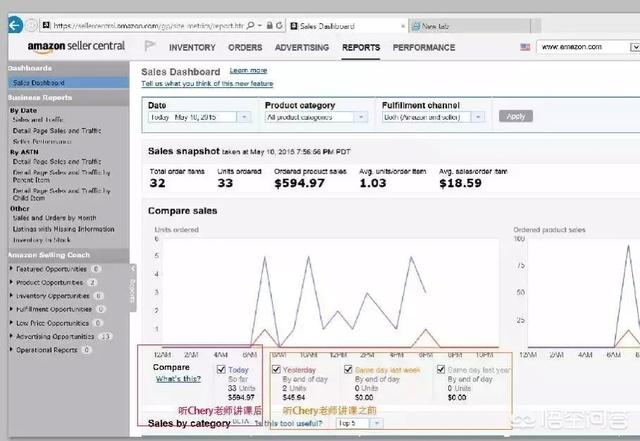This screenshot has height=441, width=640.
Task: Click the Learn more link
Action: point(248,71)
